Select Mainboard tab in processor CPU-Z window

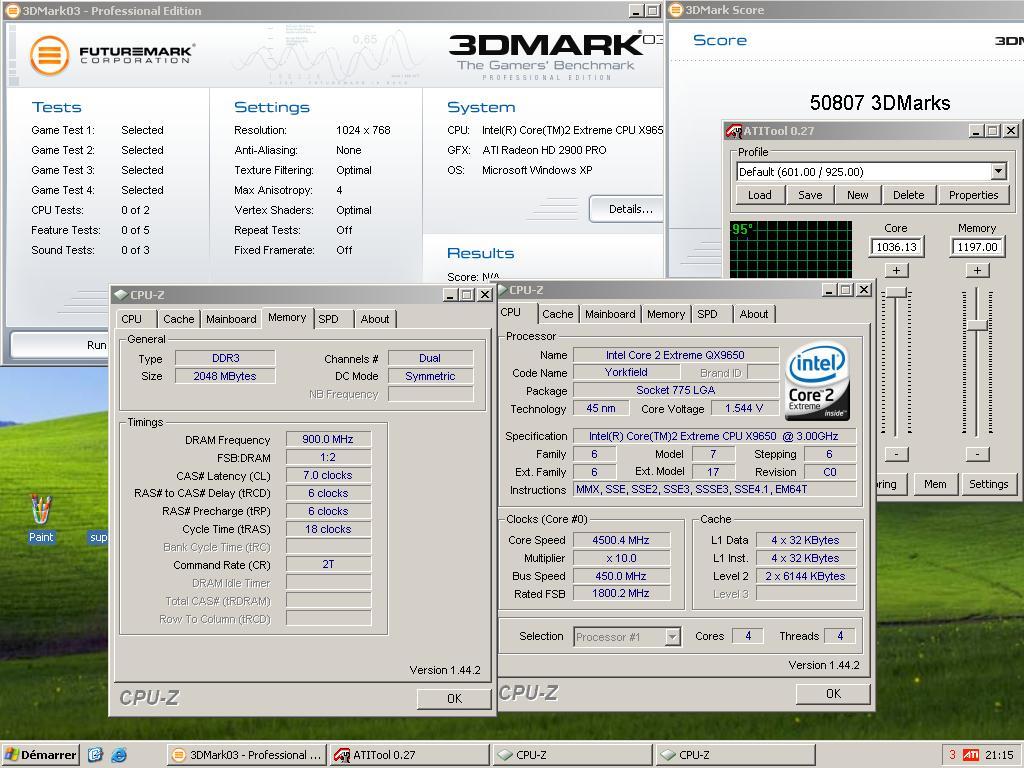(610, 314)
